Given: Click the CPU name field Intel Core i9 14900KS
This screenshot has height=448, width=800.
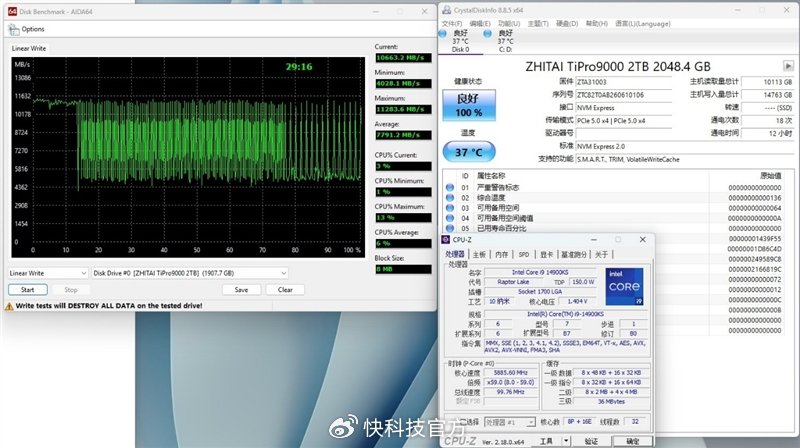Looking at the screenshot, I should coord(540,272).
